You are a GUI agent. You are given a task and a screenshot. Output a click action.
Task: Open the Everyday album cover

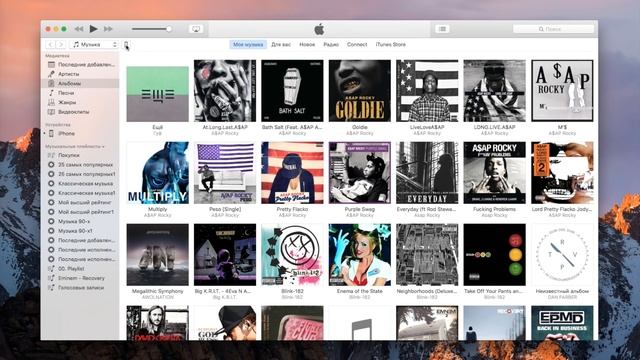coord(427,173)
